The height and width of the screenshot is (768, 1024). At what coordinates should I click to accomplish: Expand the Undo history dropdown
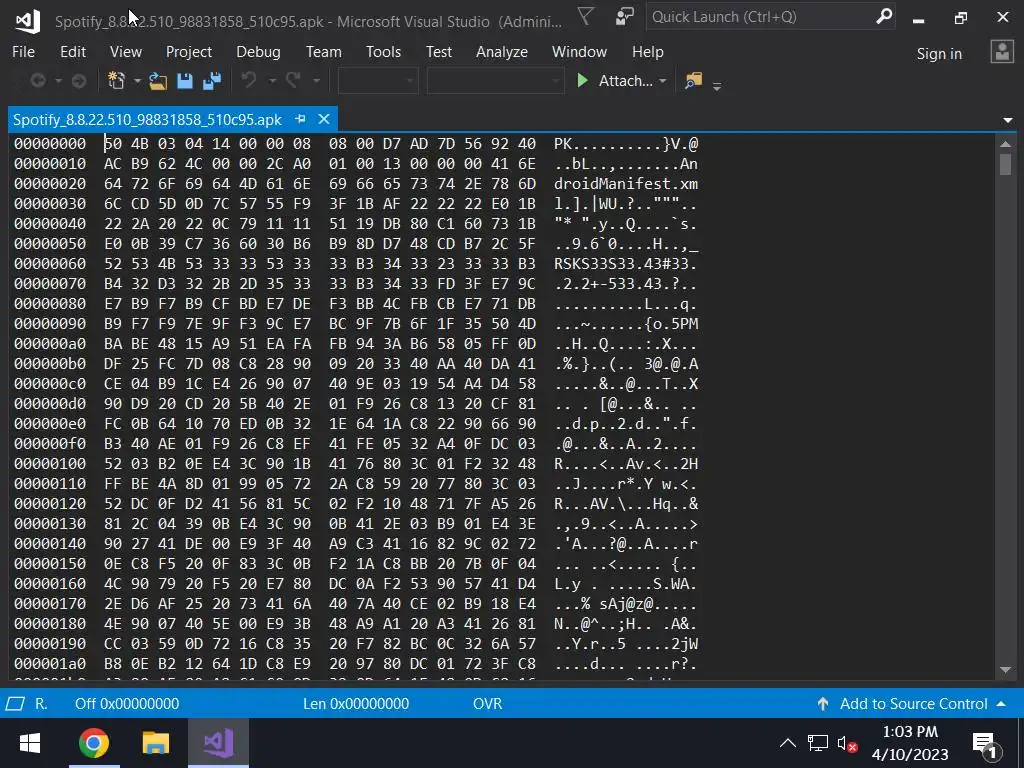tap(272, 81)
